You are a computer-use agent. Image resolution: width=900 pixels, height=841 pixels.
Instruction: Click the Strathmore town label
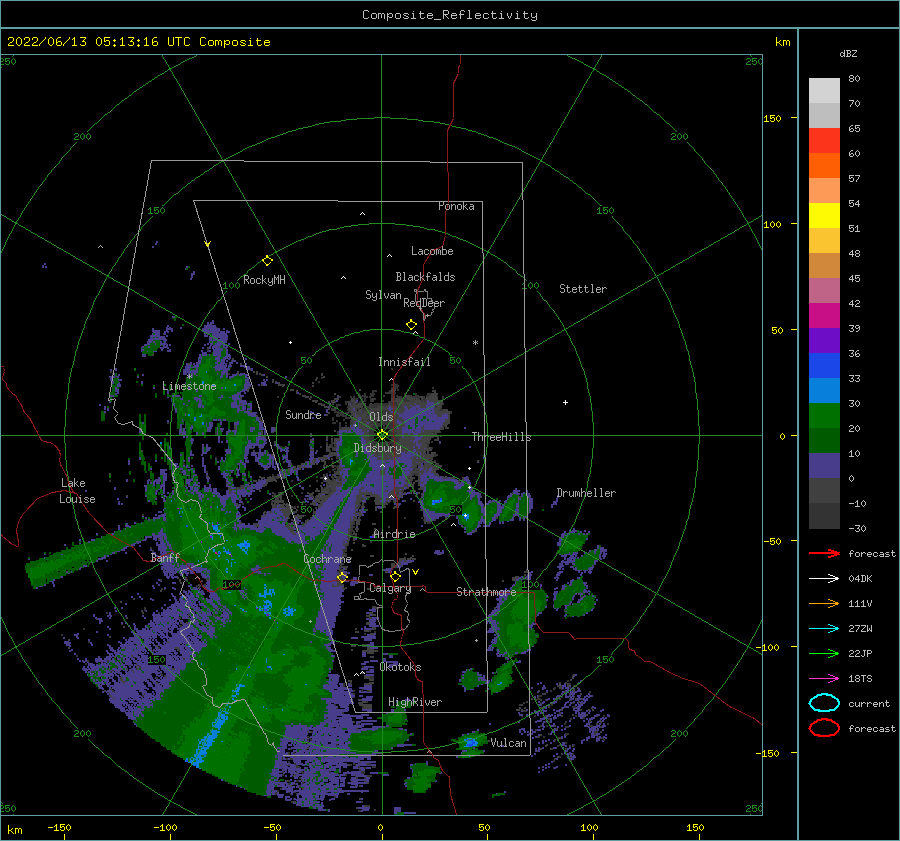coord(486,592)
